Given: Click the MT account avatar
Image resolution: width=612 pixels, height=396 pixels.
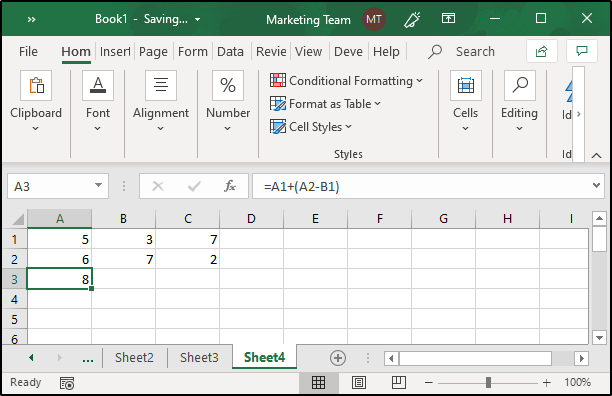Looking at the screenshot, I should [374, 19].
